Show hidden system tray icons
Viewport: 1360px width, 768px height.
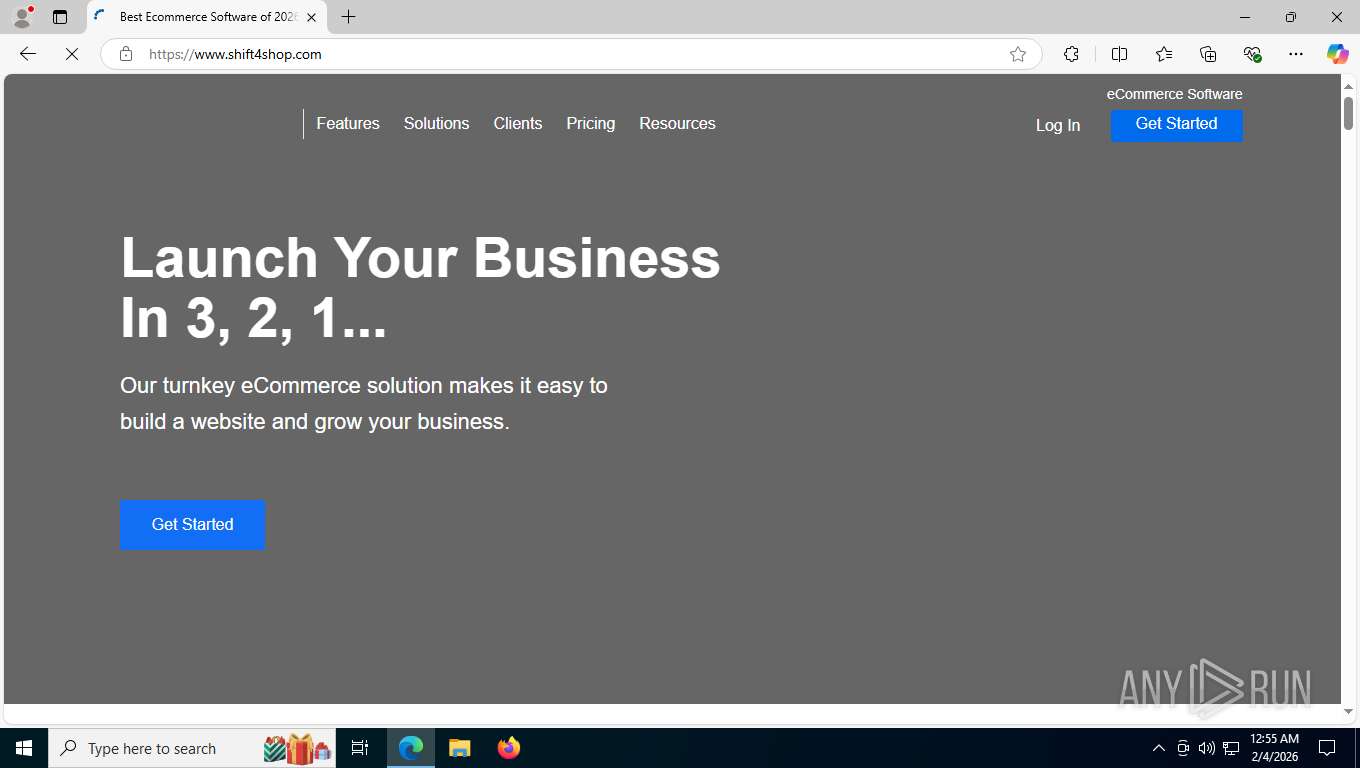tap(1158, 748)
